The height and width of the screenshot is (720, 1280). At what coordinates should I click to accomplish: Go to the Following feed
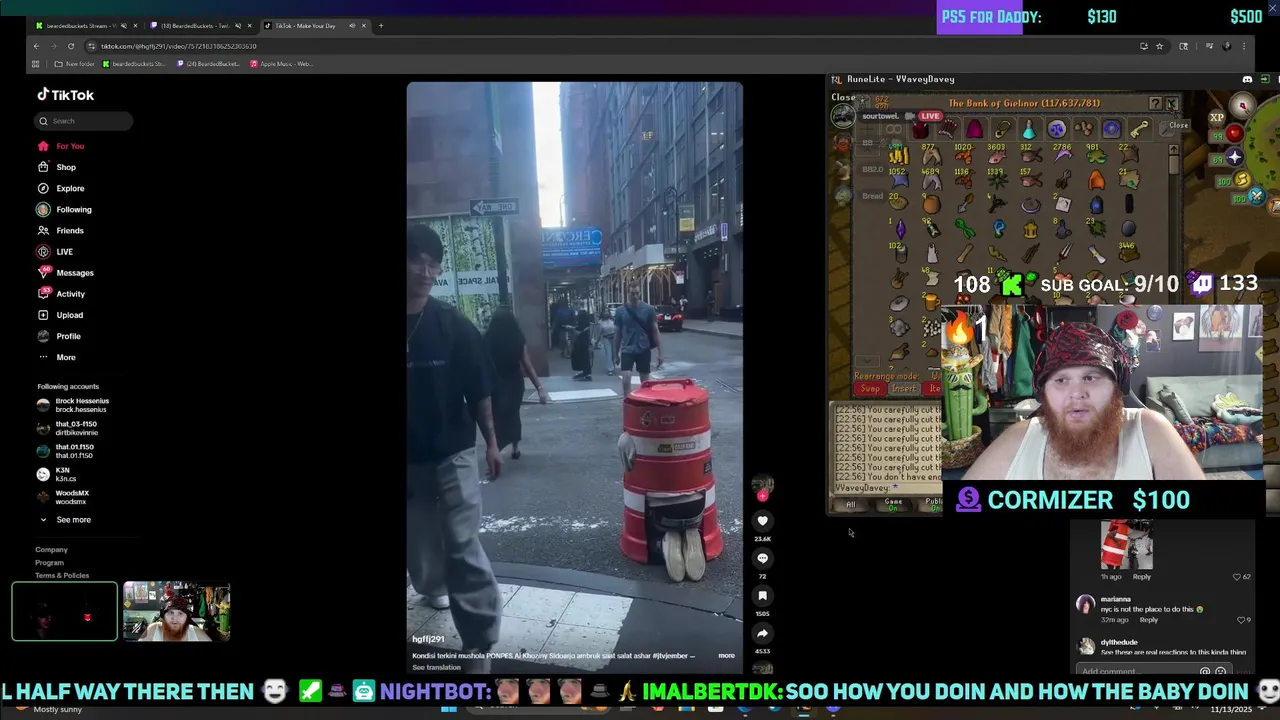[x=64, y=209]
